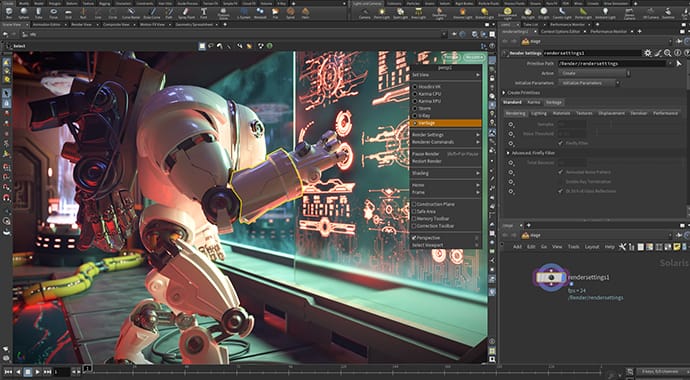Open the Set View submenu
The width and height of the screenshot is (690, 380).
click(446, 75)
